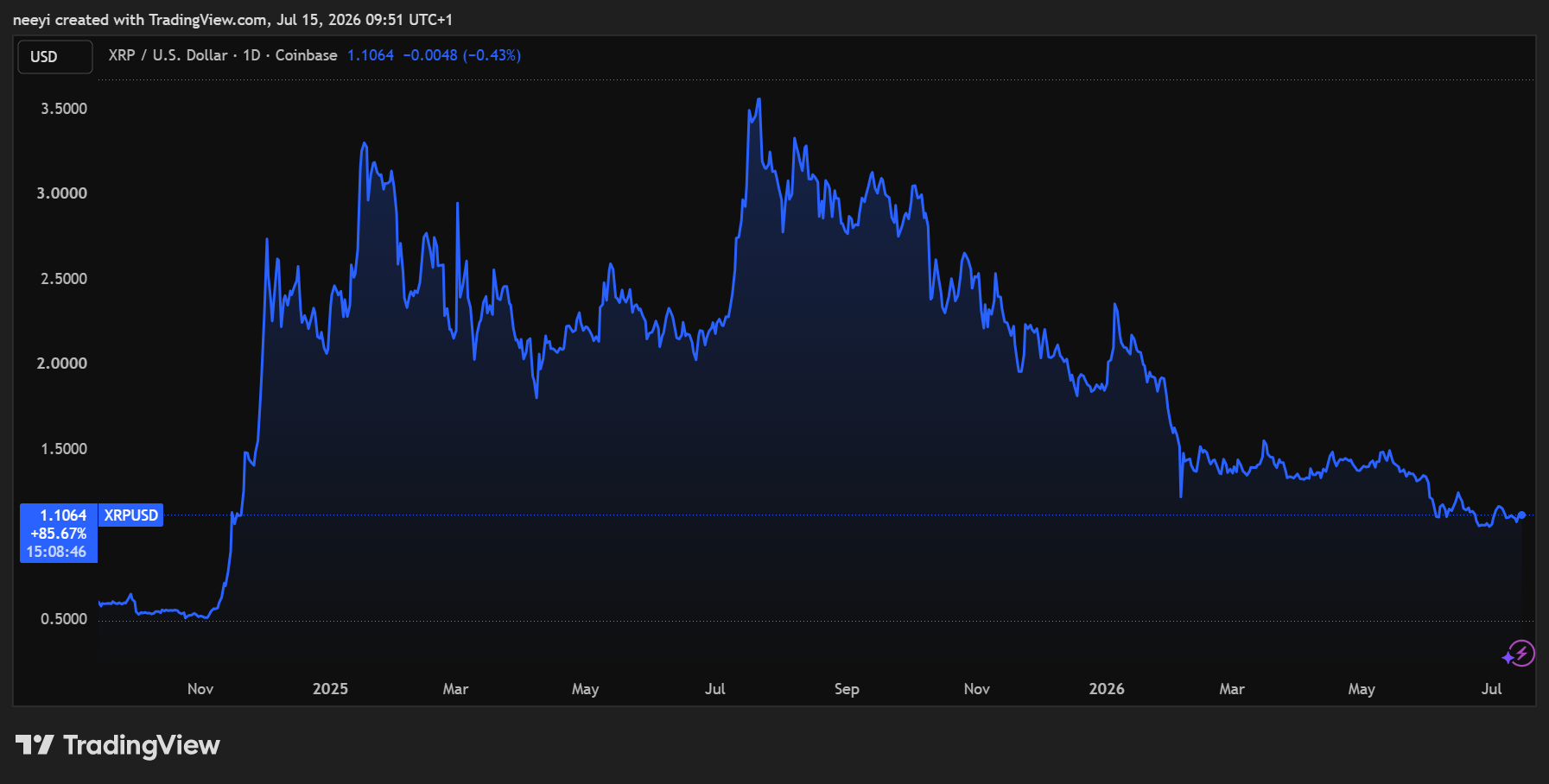Select the 2026 label on time axis
1549x784 pixels.
point(1107,689)
